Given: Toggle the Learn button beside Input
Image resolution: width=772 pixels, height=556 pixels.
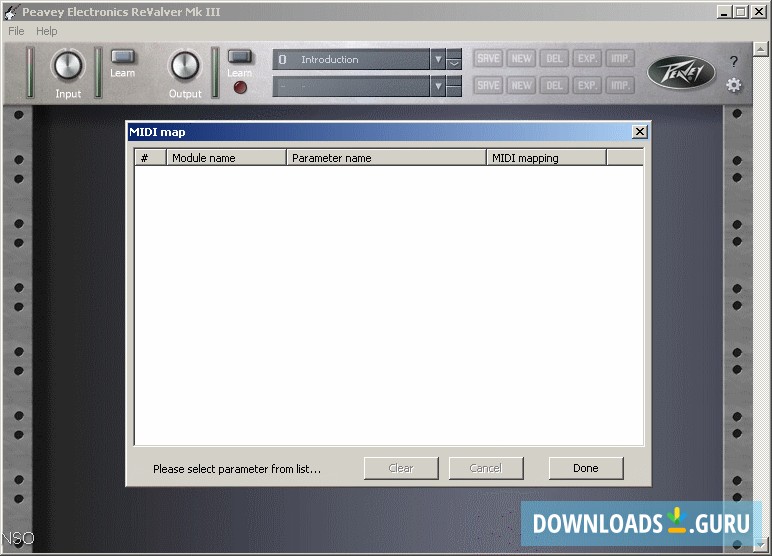Looking at the screenshot, I should pyautogui.click(x=123, y=57).
